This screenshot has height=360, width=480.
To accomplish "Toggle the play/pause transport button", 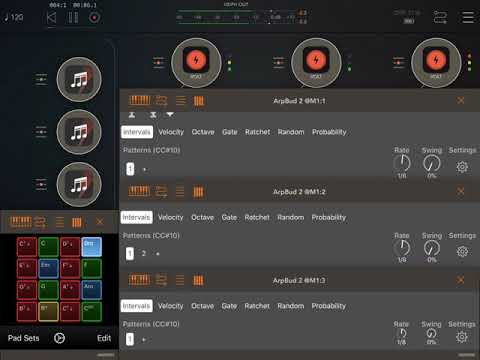I will click(73, 17).
